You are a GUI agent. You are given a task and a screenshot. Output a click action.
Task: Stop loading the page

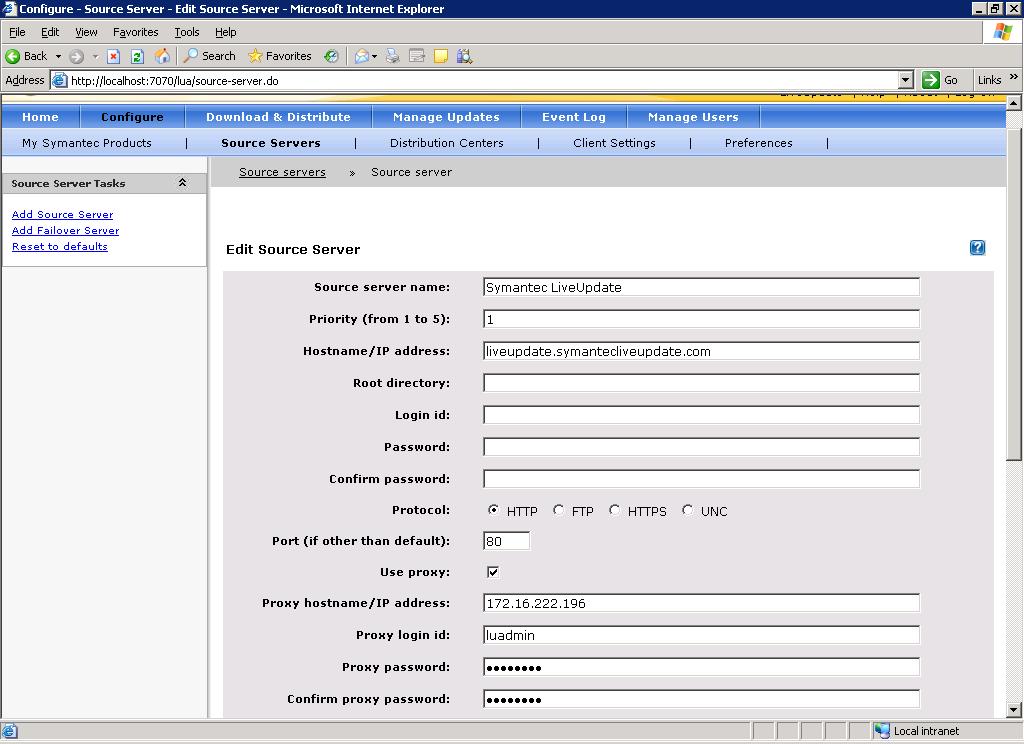(x=114, y=56)
